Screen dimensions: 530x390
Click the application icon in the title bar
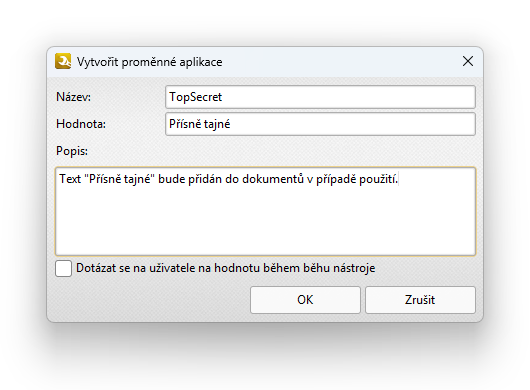point(63,61)
